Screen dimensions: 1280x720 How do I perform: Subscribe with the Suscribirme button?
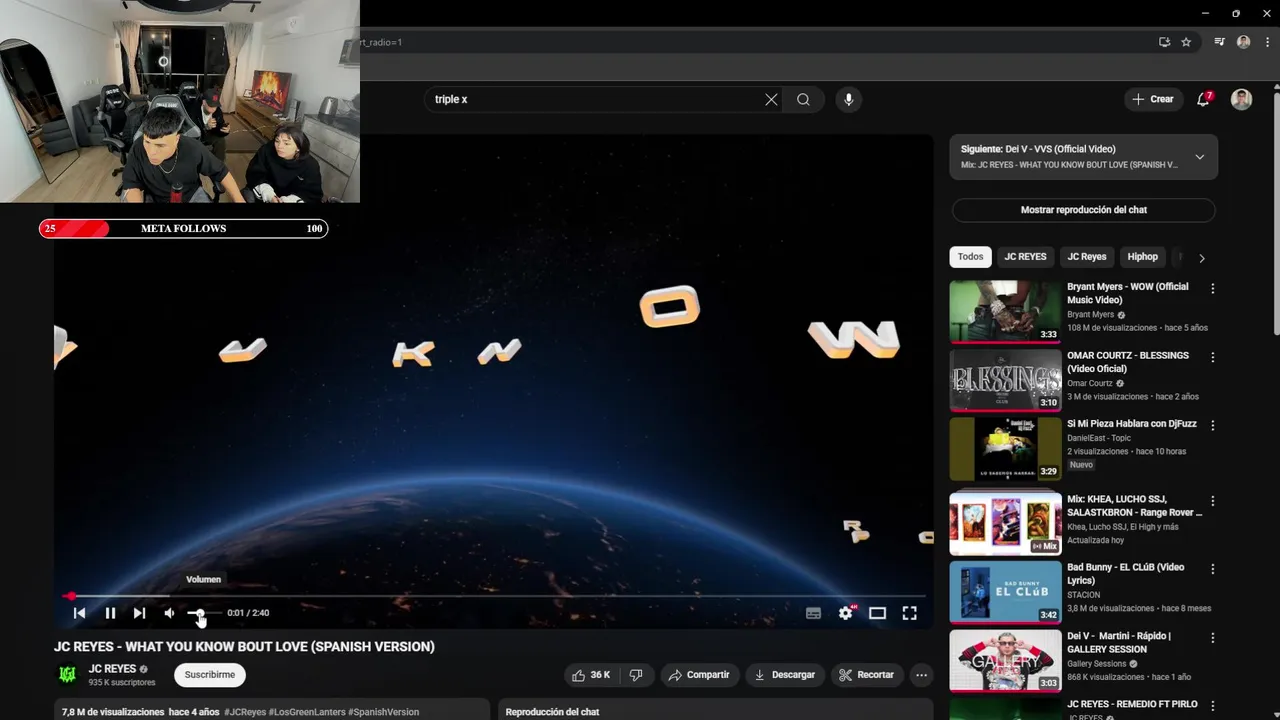tap(210, 675)
